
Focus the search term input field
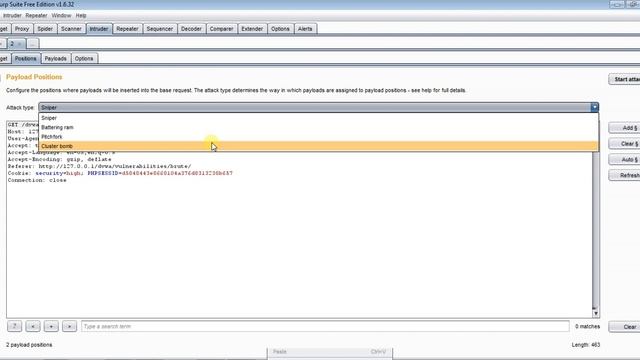click(325, 326)
